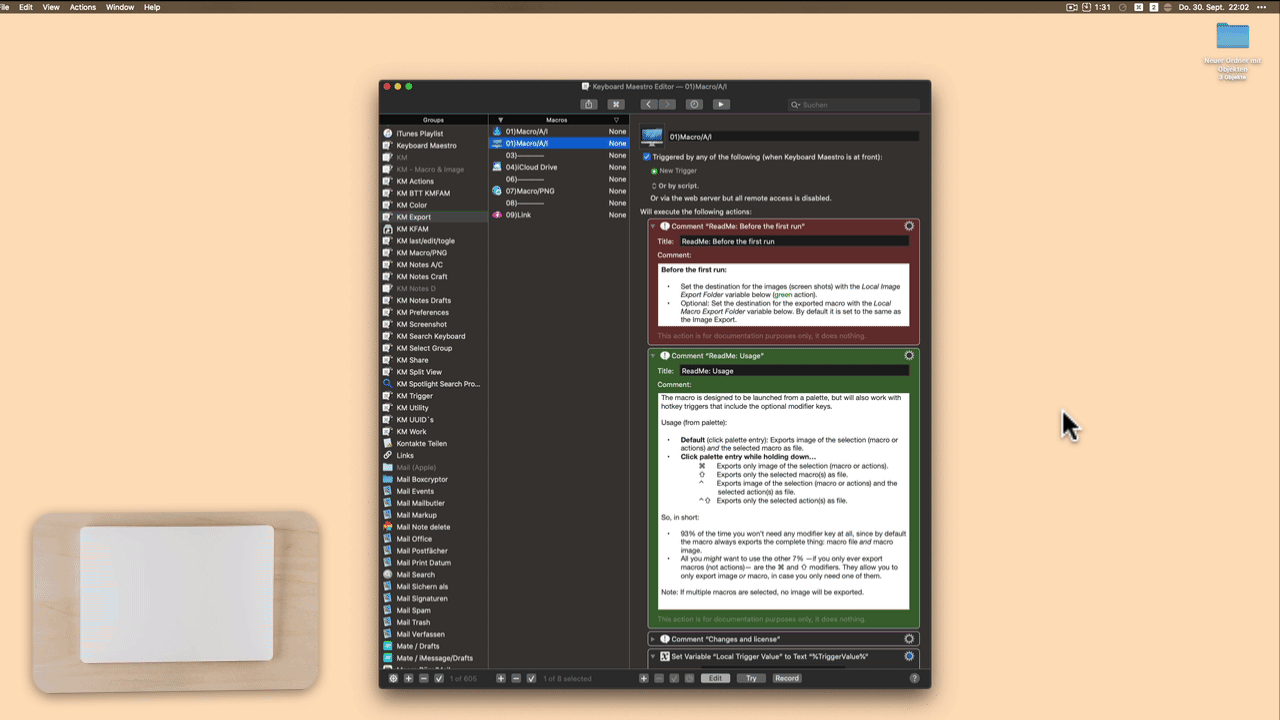Open the Actions menu in menu bar

(83, 7)
